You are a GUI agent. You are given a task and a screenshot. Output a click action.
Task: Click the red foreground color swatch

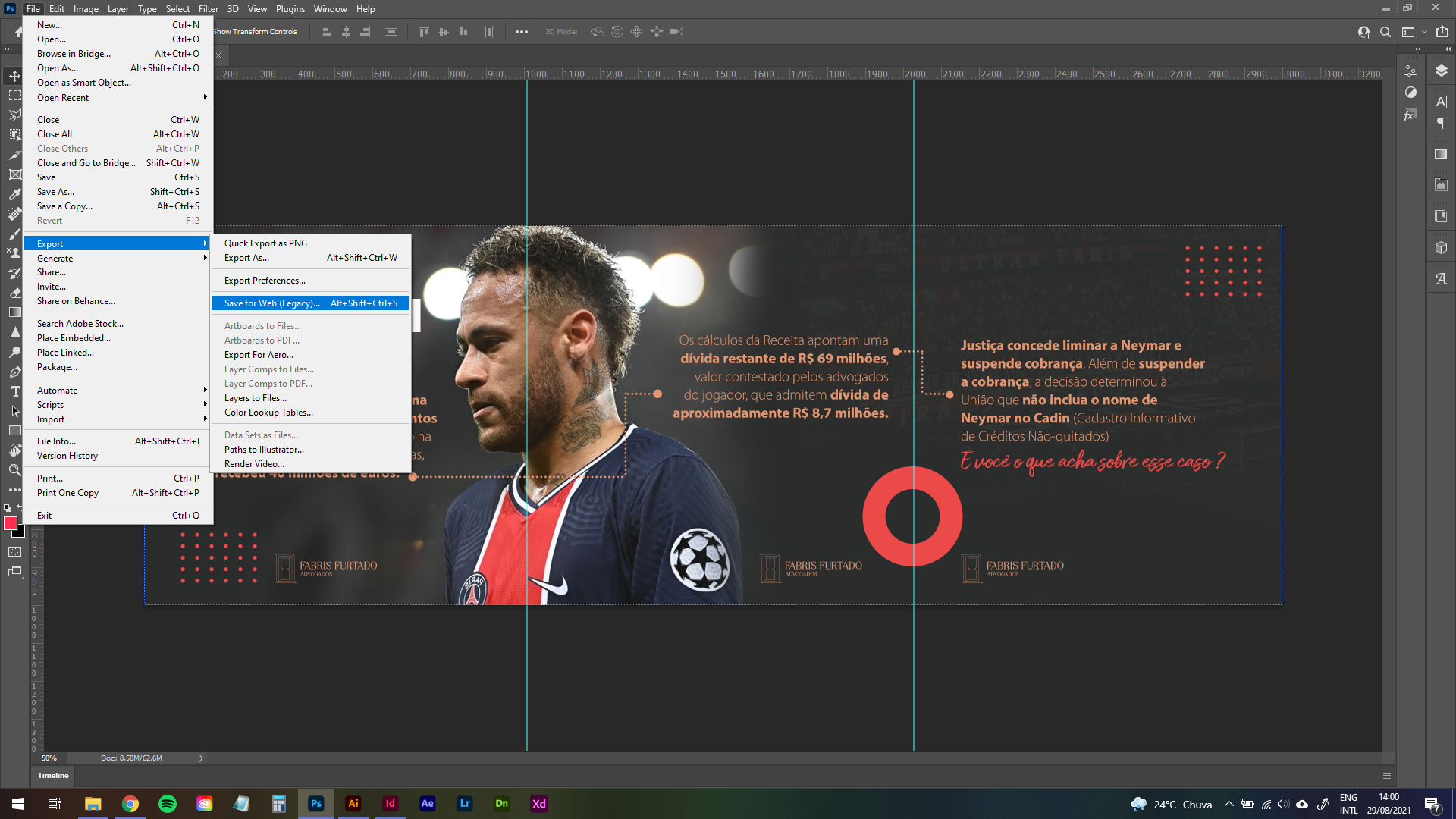[11, 523]
